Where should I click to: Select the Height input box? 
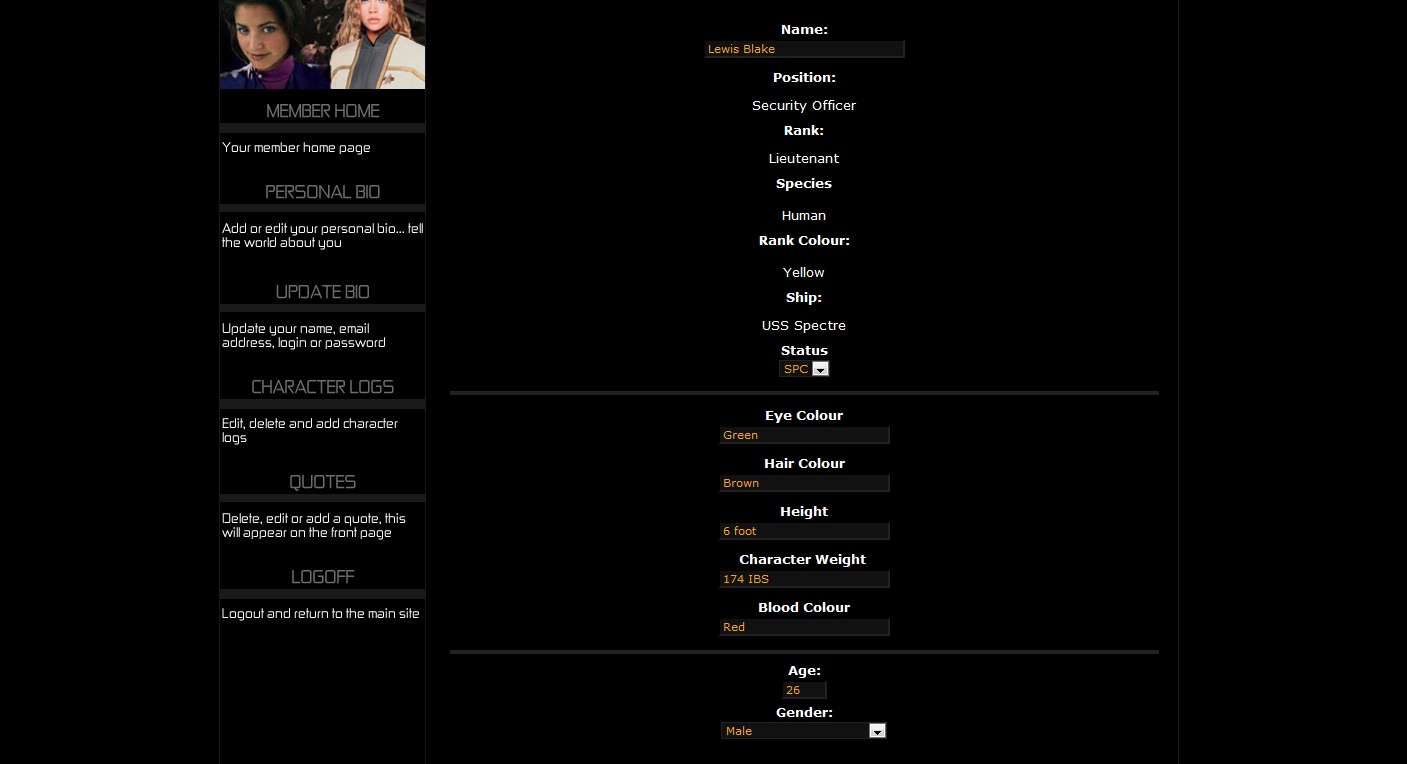(804, 531)
